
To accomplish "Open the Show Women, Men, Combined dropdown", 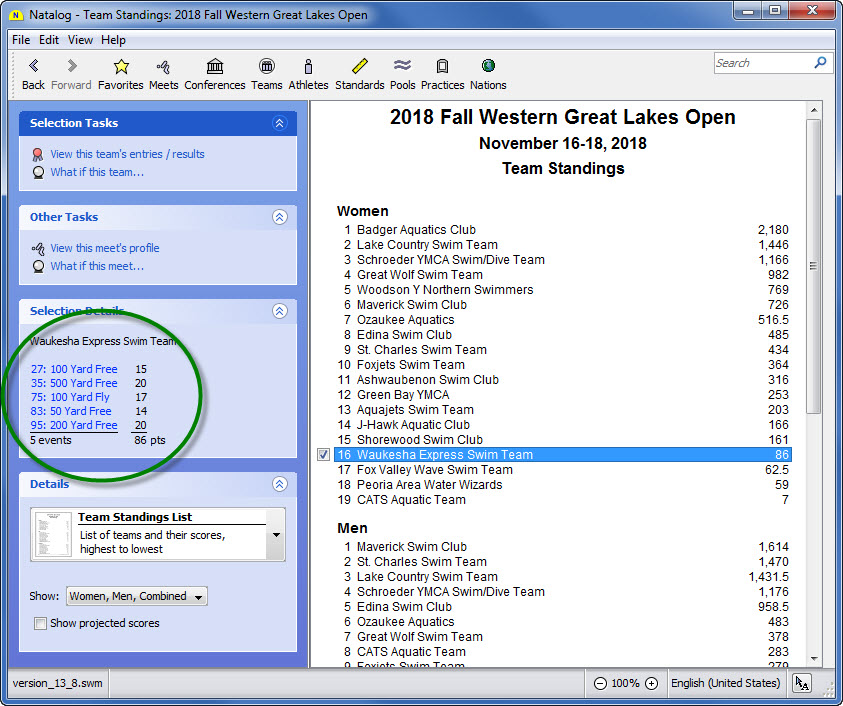I will click(137, 597).
